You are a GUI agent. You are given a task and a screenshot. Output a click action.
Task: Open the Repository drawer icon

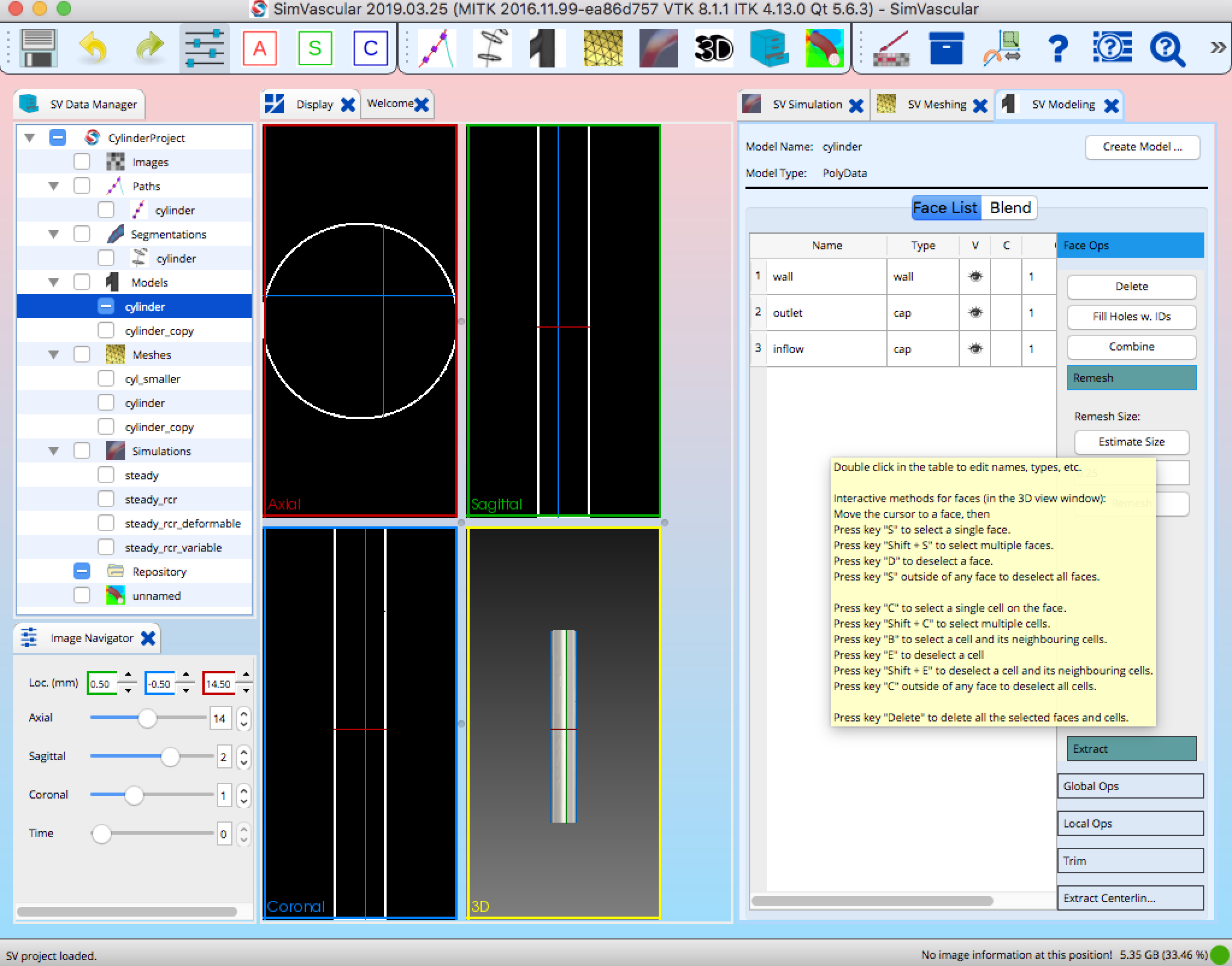point(769,48)
